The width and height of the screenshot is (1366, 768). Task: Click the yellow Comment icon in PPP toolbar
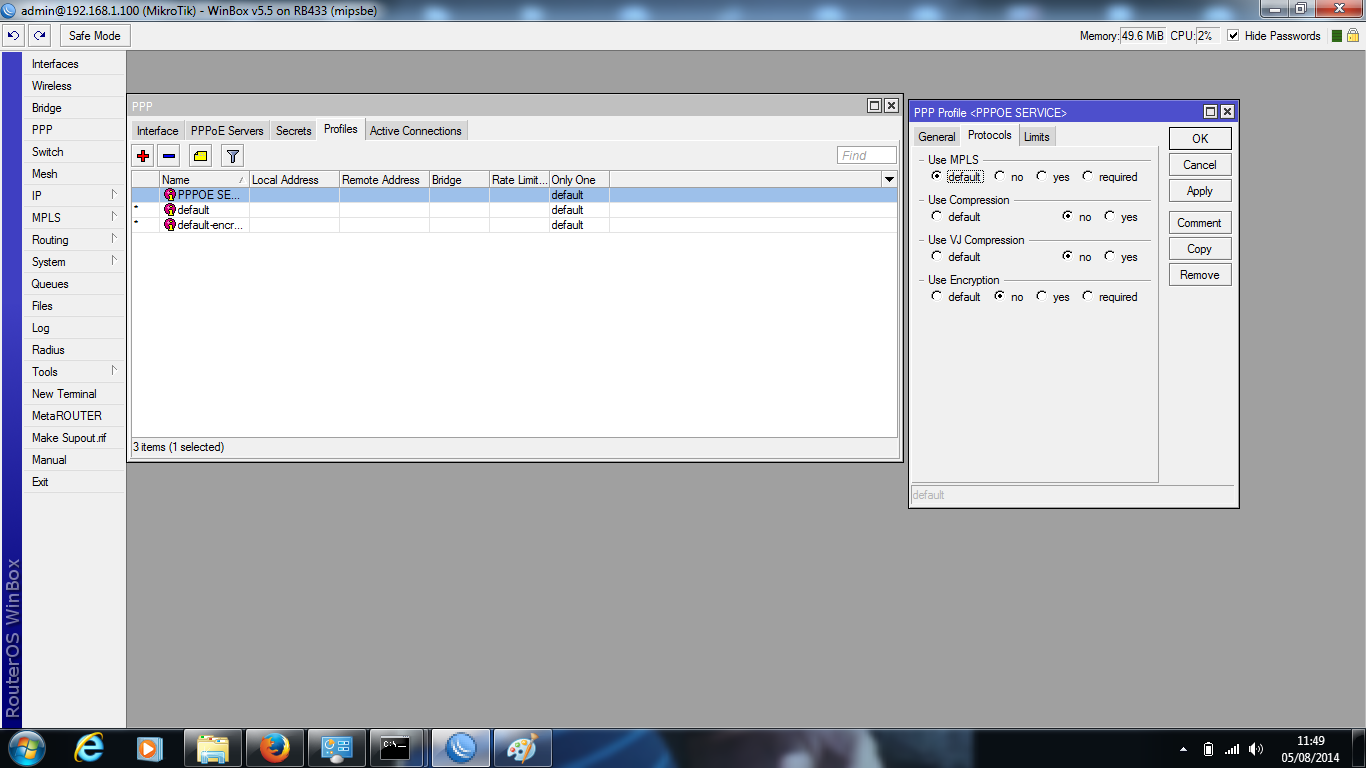tap(200, 155)
